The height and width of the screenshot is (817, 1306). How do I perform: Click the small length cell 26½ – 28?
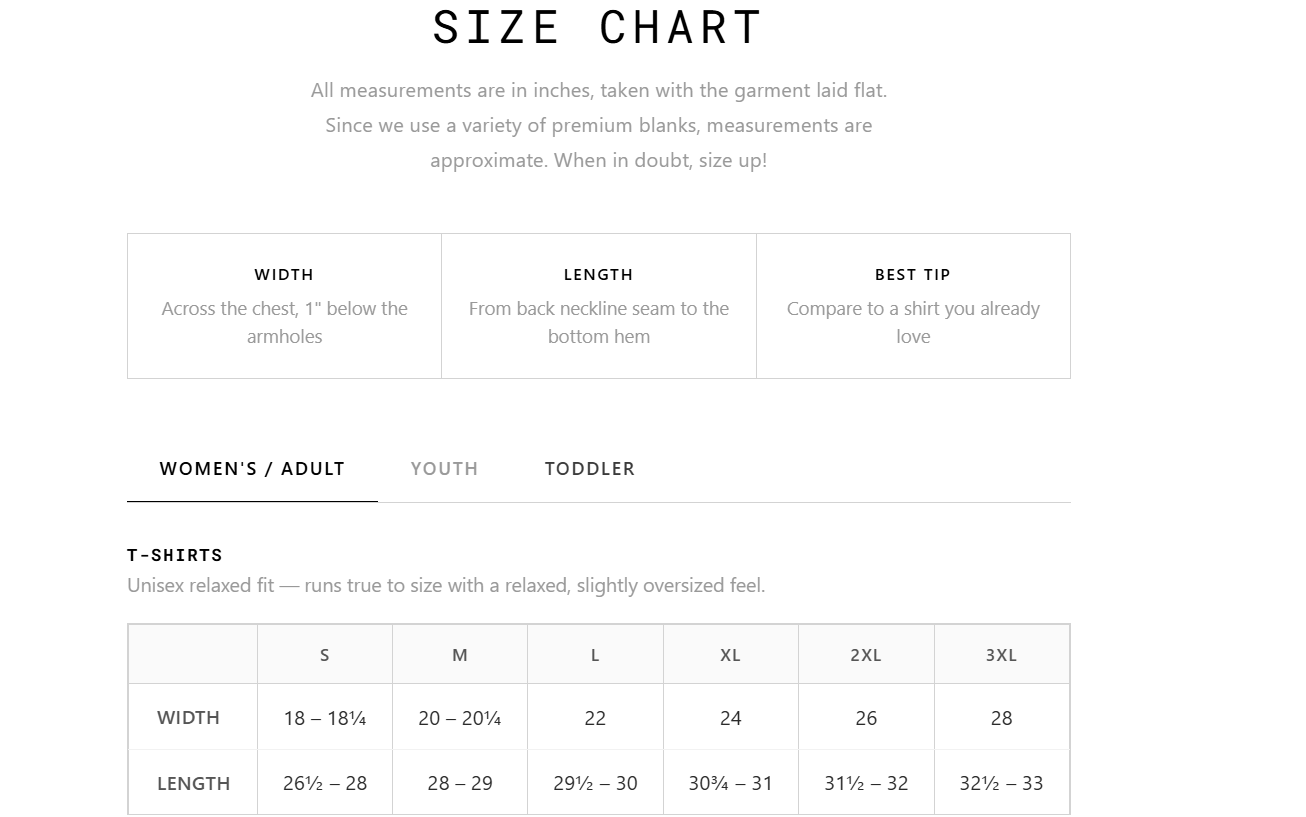[x=325, y=783]
